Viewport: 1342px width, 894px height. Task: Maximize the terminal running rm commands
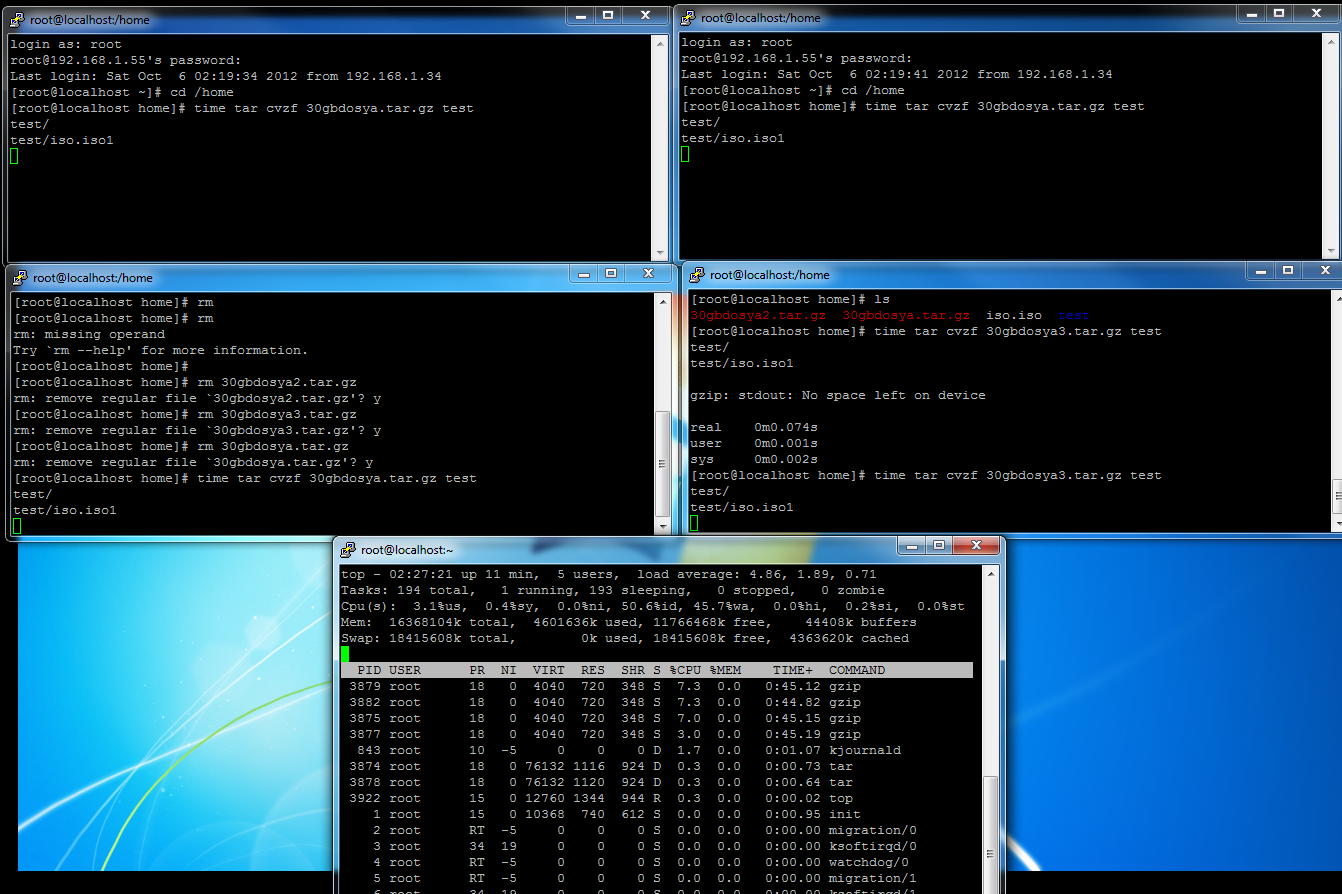click(611, 273)
